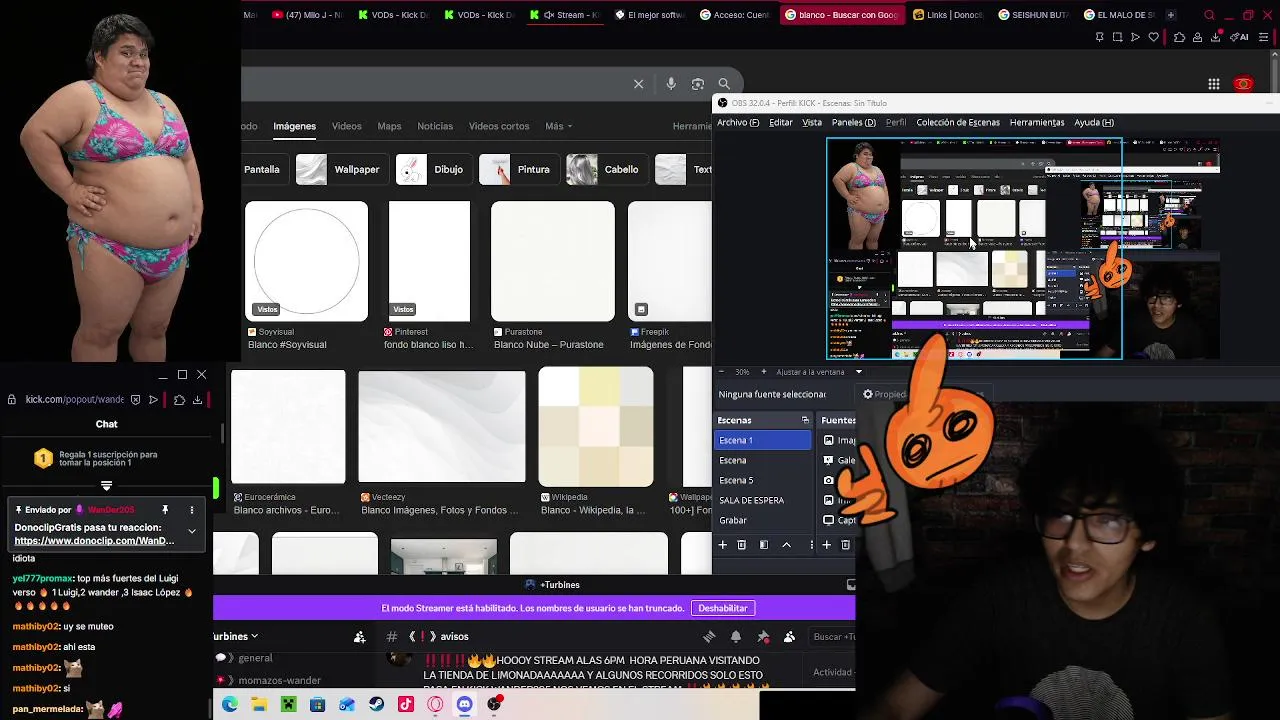Image resolution: width=1280 pixels, height=720 pixels.
Task: Switch to the Noticias search tab
Action: pyautogui.click(x=435, y=126)
